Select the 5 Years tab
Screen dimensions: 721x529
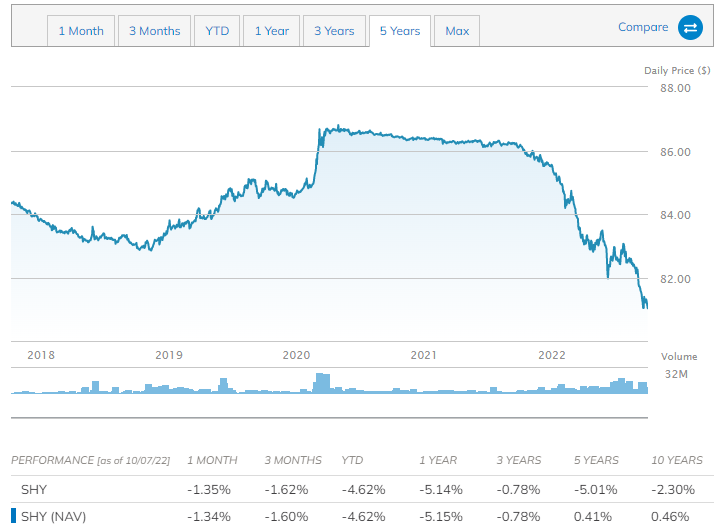[399, 31]
